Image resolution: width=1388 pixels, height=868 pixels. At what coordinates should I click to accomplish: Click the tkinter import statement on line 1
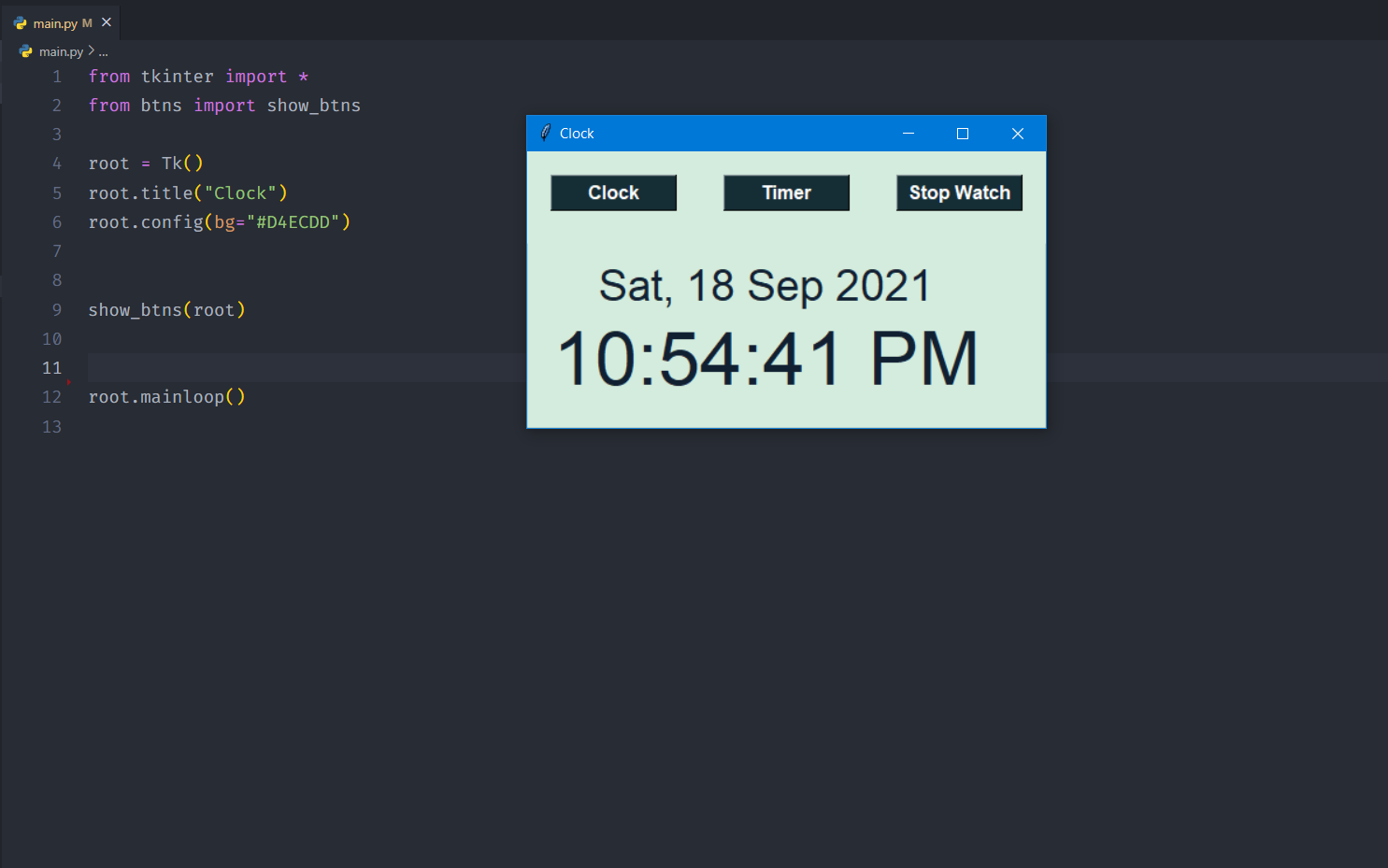[x=196, y=76]
